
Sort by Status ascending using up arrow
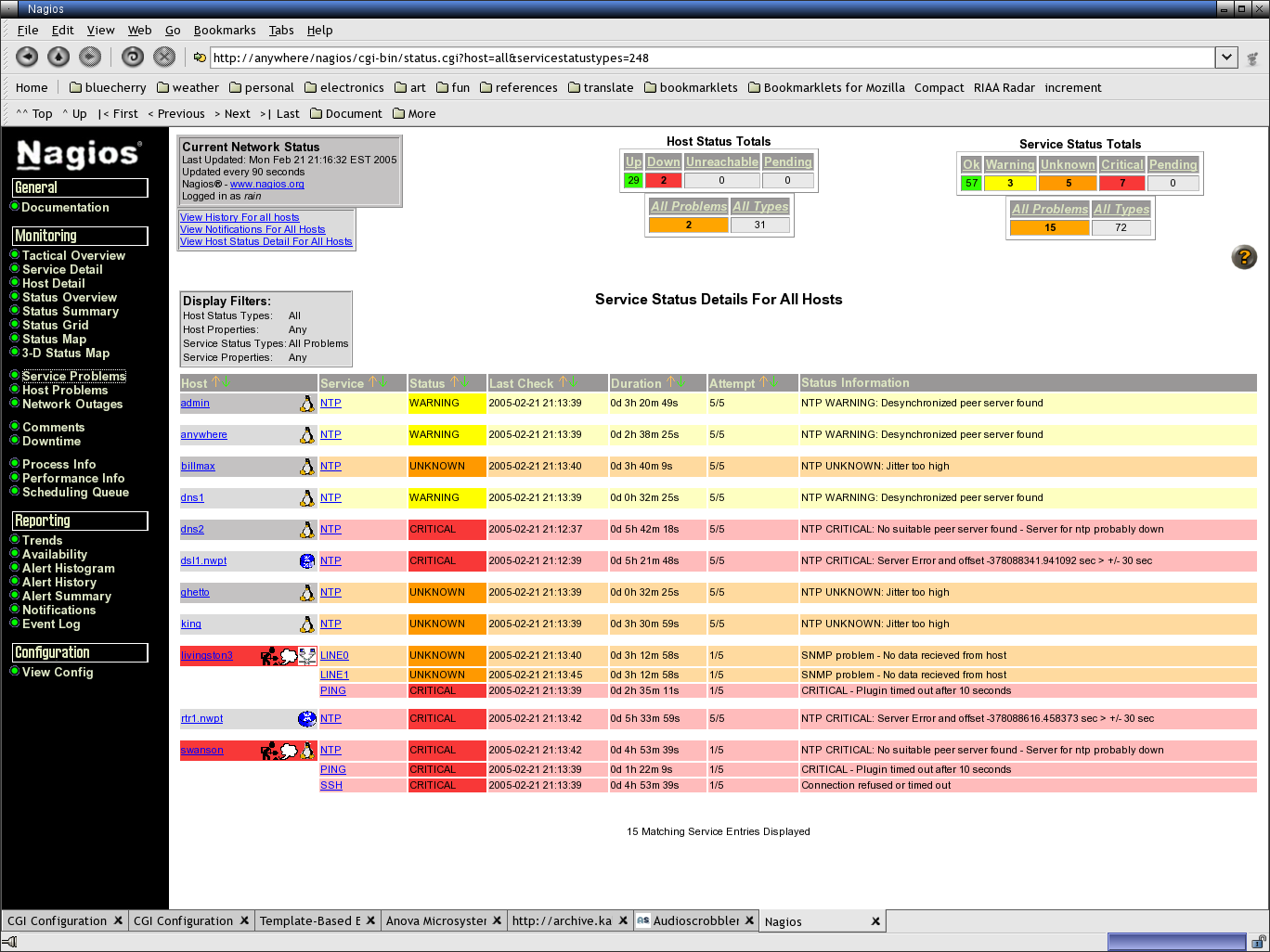(x=453, y=382)
